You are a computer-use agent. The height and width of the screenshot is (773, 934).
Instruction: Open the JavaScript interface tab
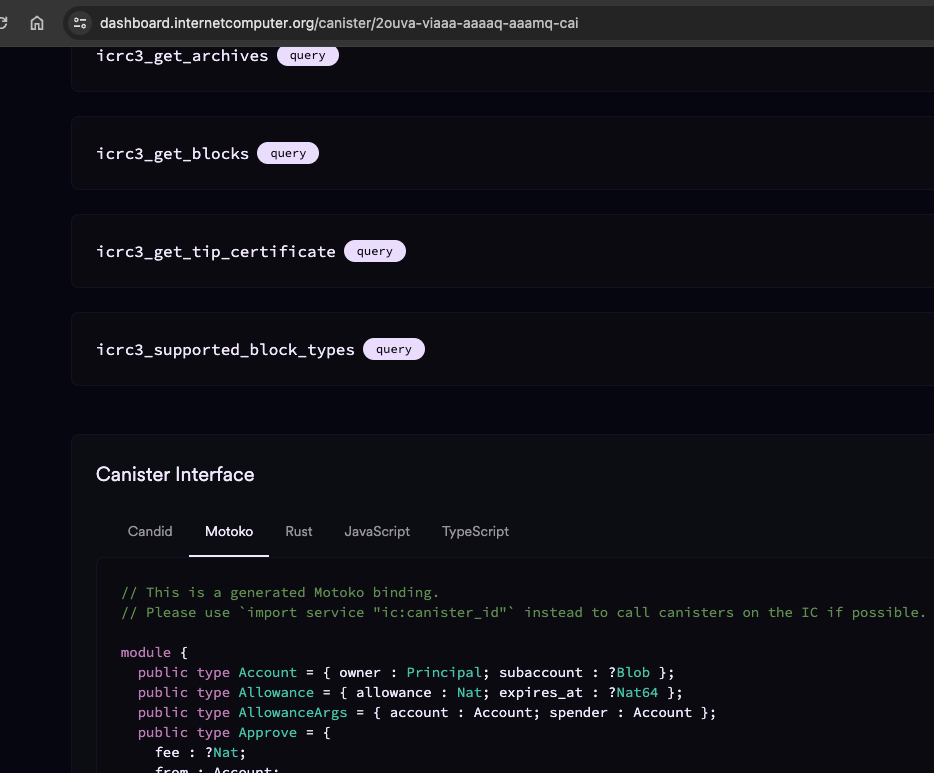(x=377, y=531)
